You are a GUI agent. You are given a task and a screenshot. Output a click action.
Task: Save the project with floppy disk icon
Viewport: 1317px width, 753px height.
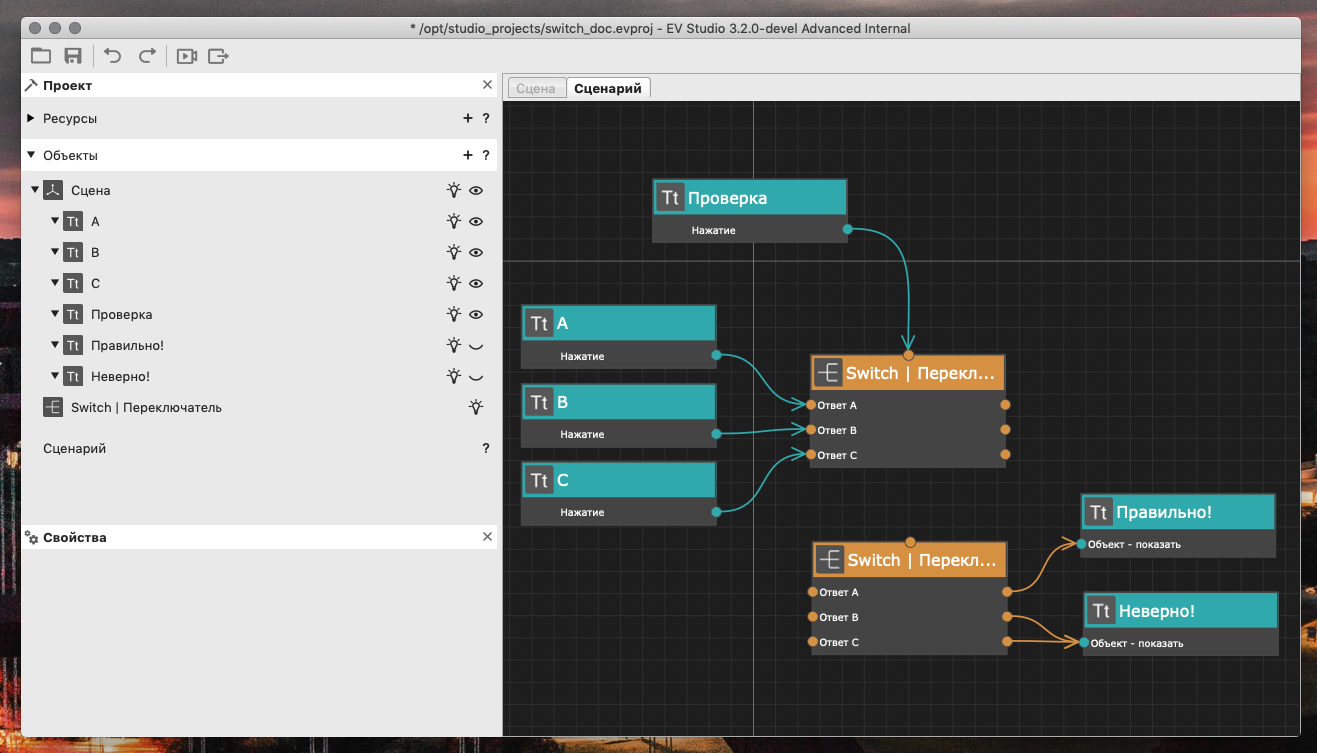tap(73, 56)
